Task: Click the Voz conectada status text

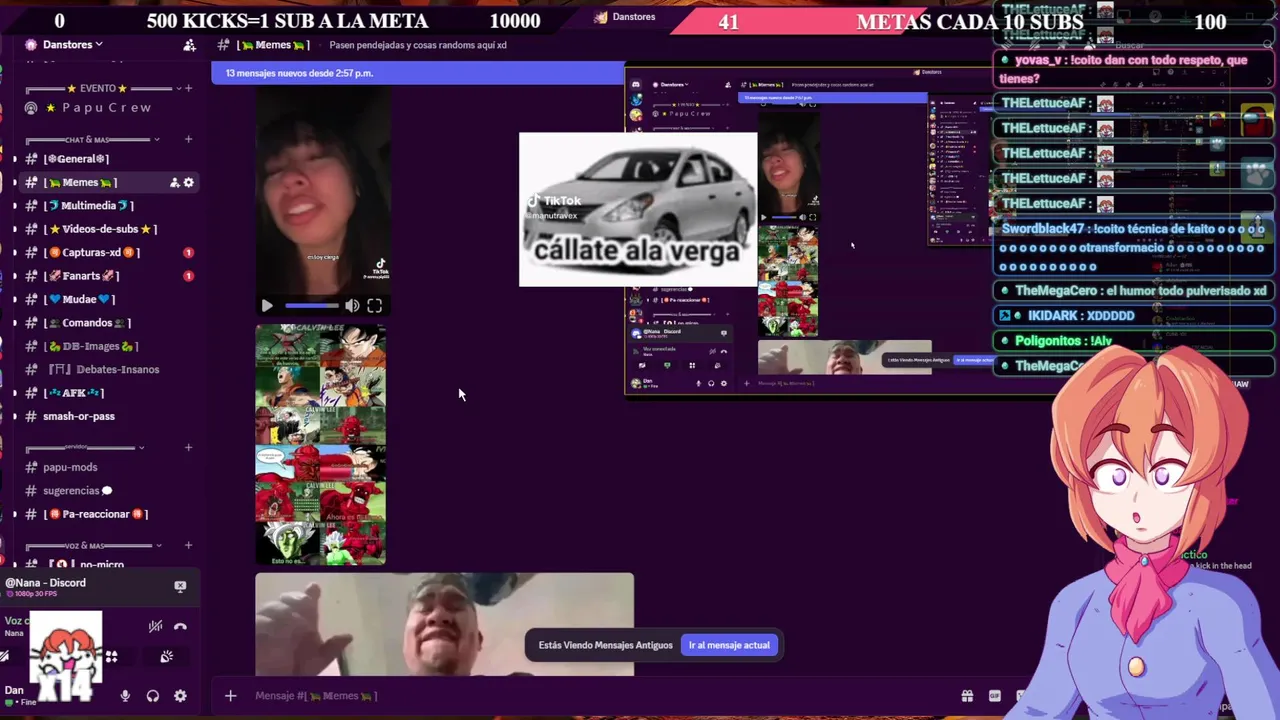Action: pyautogui.click(x=15, y=621)
